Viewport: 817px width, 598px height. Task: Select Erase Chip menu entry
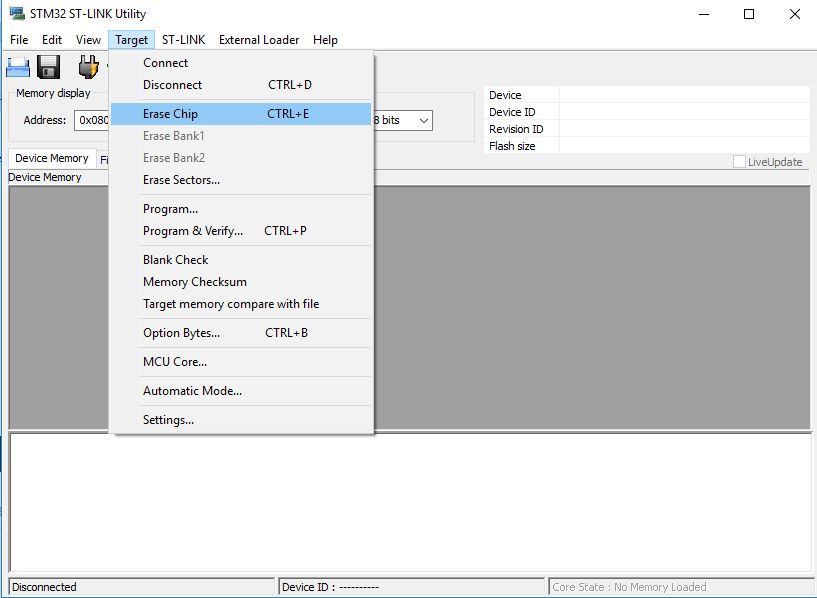pyautogui.click(x=241, y=114)
